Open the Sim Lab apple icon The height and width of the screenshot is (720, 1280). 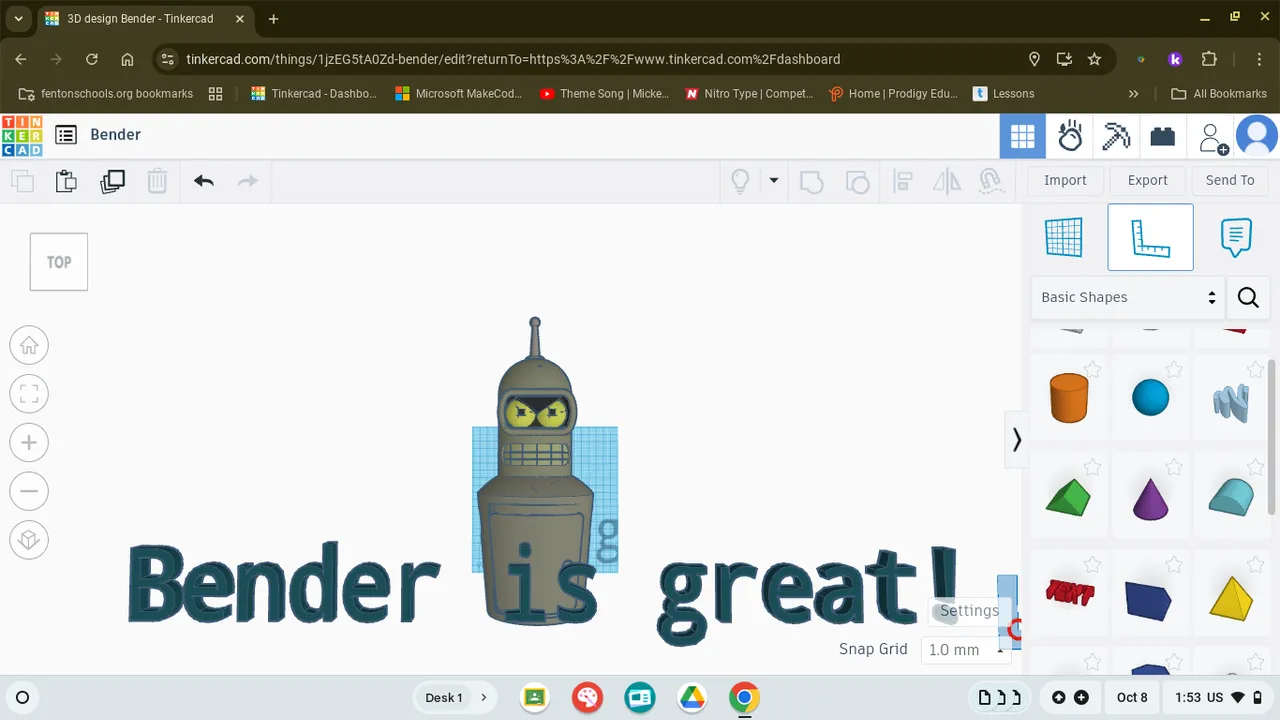point(1070,136)
